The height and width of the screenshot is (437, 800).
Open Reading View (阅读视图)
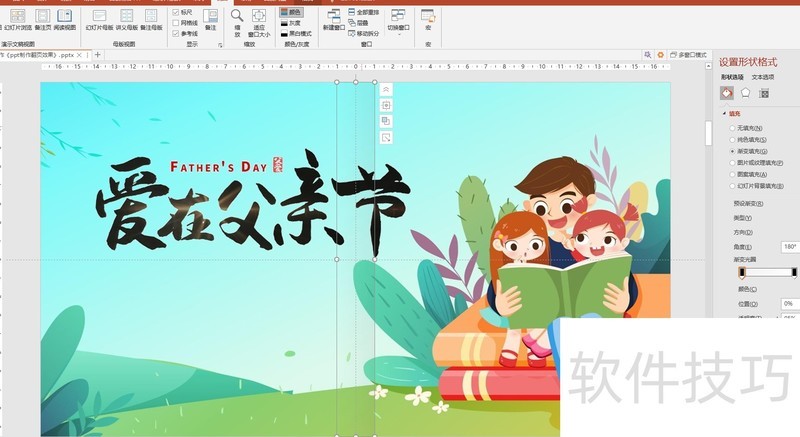tap(65, 20)
